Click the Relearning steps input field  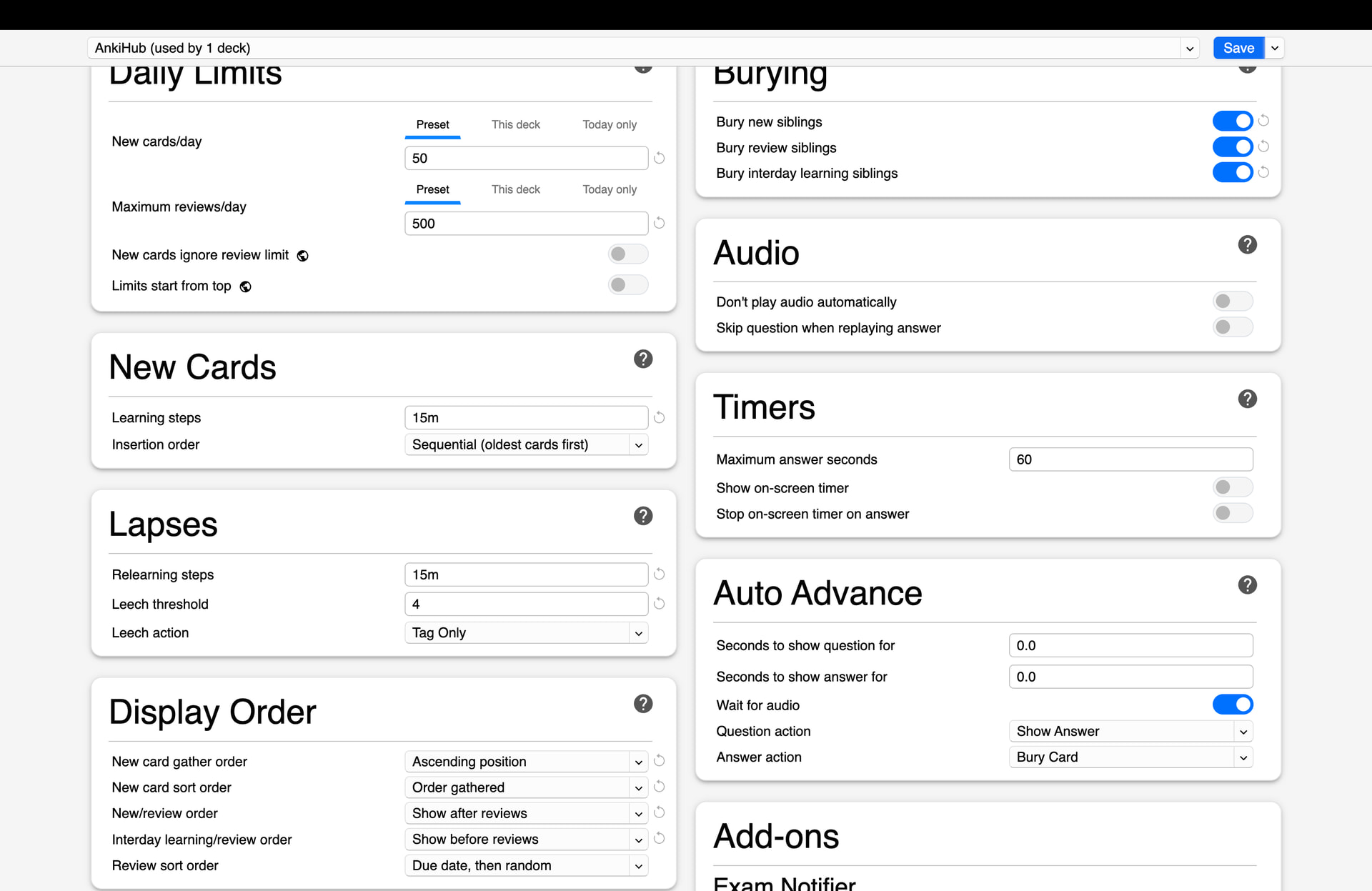tap(527, 574)
